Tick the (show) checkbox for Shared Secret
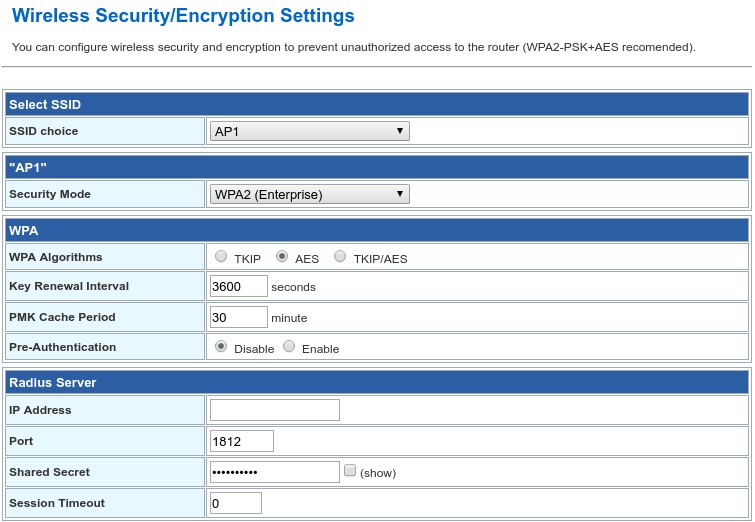Screen dimensions: 755x522 click(x=350, y=470)
